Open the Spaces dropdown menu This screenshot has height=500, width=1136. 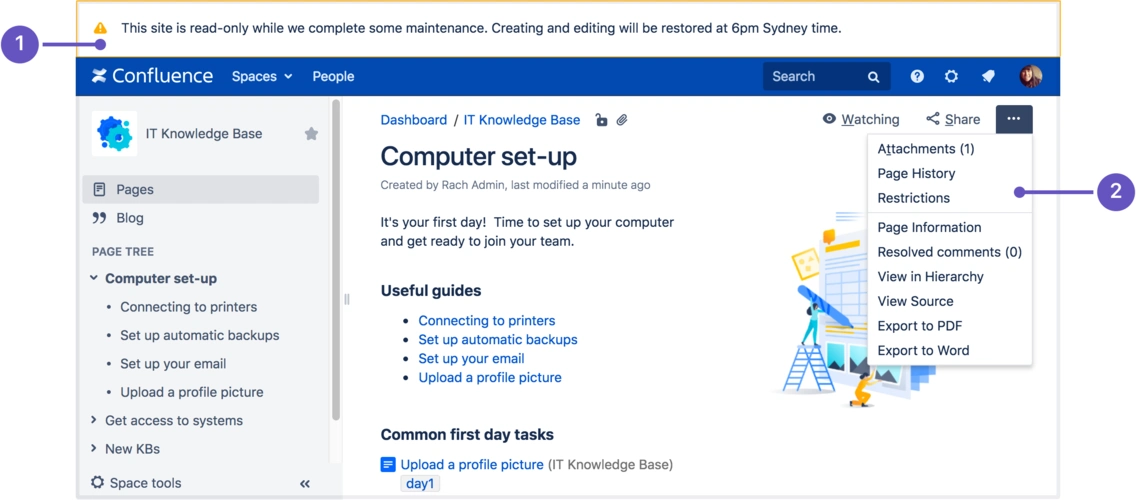click(262, 76)
